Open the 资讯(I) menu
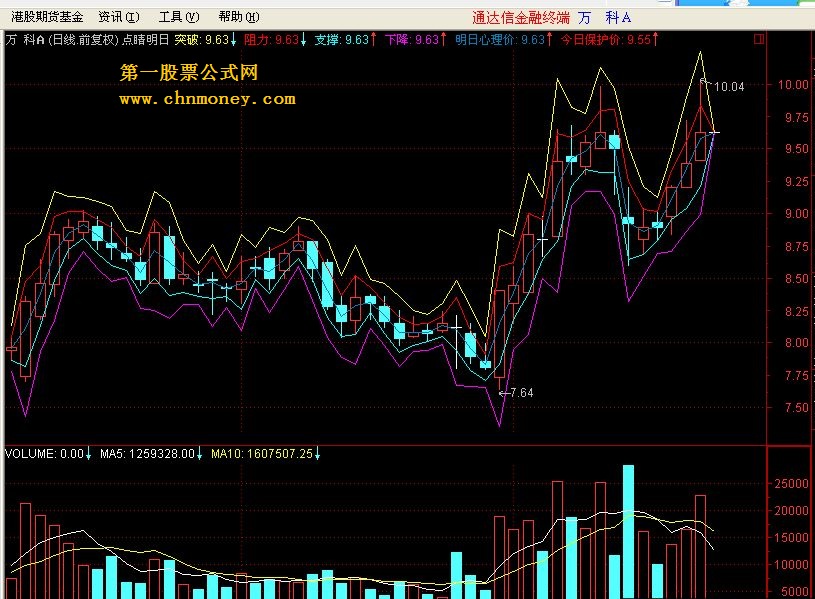The image size is (815, 599). 119,17
